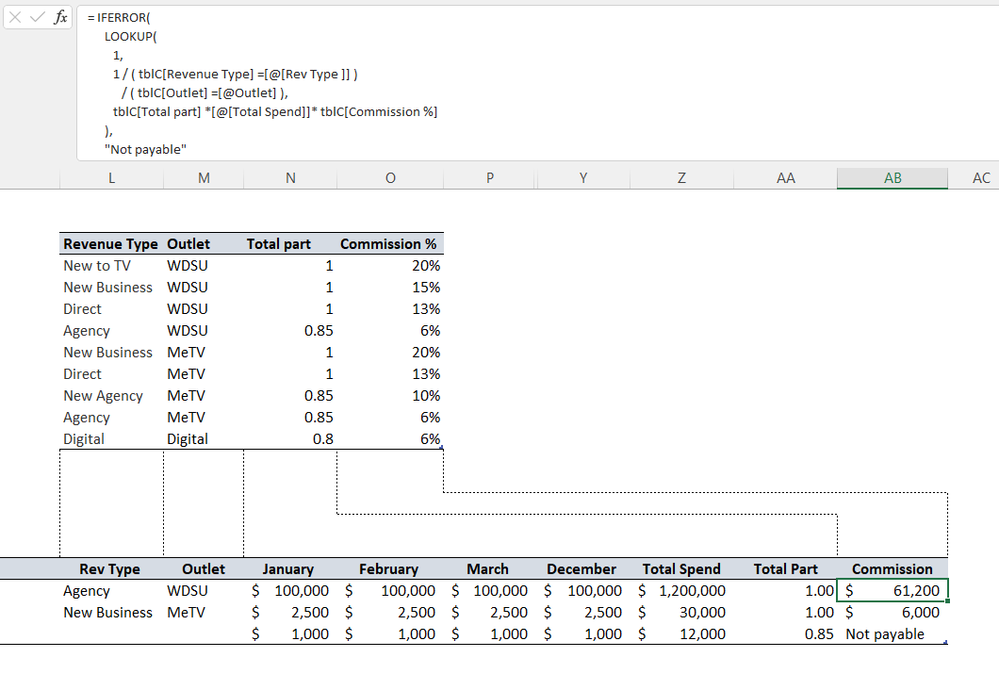Click the December column header
The image size is (999, 676).
tap(583, 569)
